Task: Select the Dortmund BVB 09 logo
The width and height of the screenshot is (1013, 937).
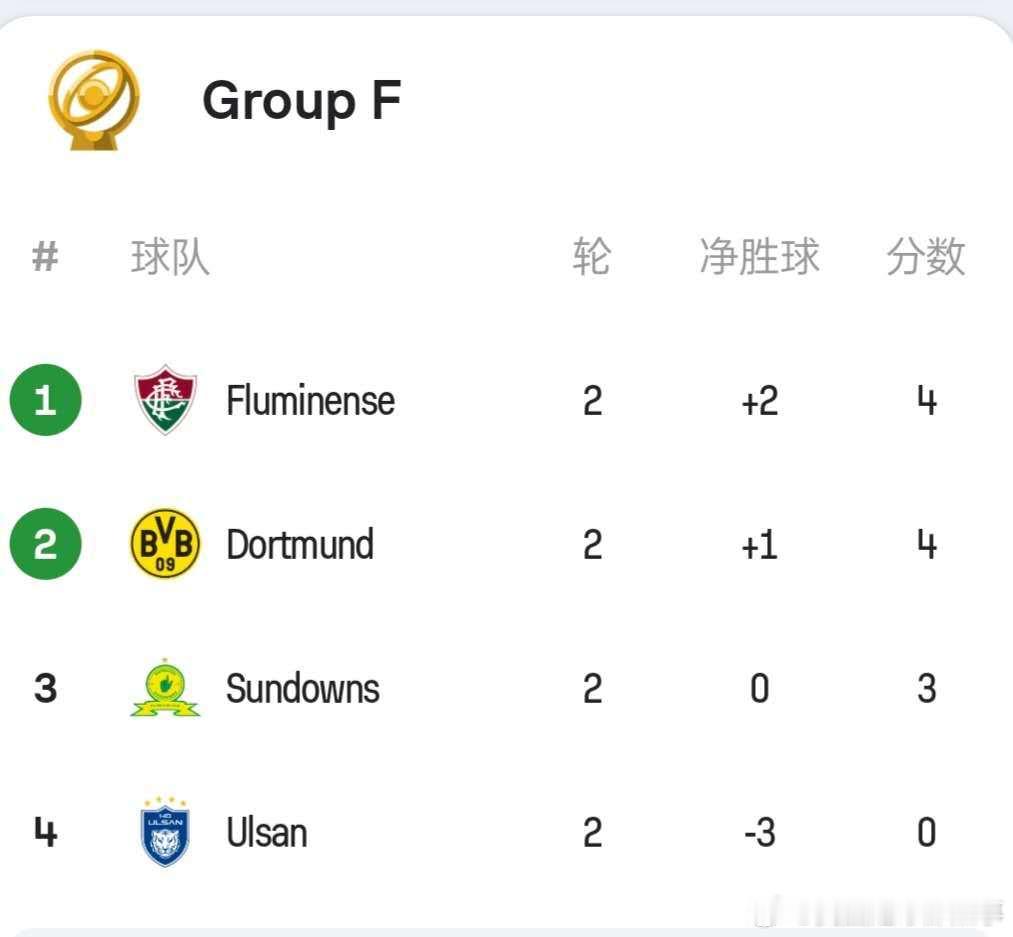Action: tap(165, 543)
